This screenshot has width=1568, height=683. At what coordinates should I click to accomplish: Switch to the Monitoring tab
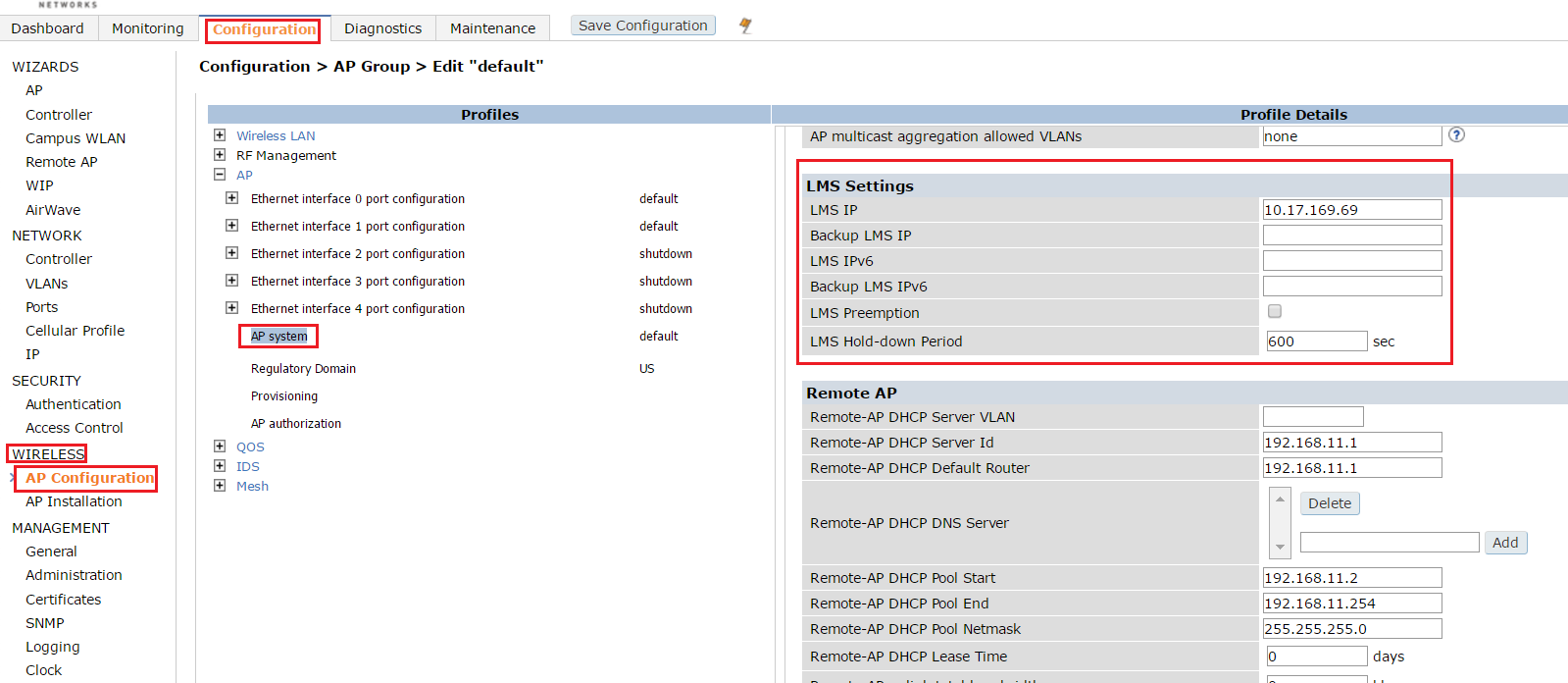pos(148,28)
